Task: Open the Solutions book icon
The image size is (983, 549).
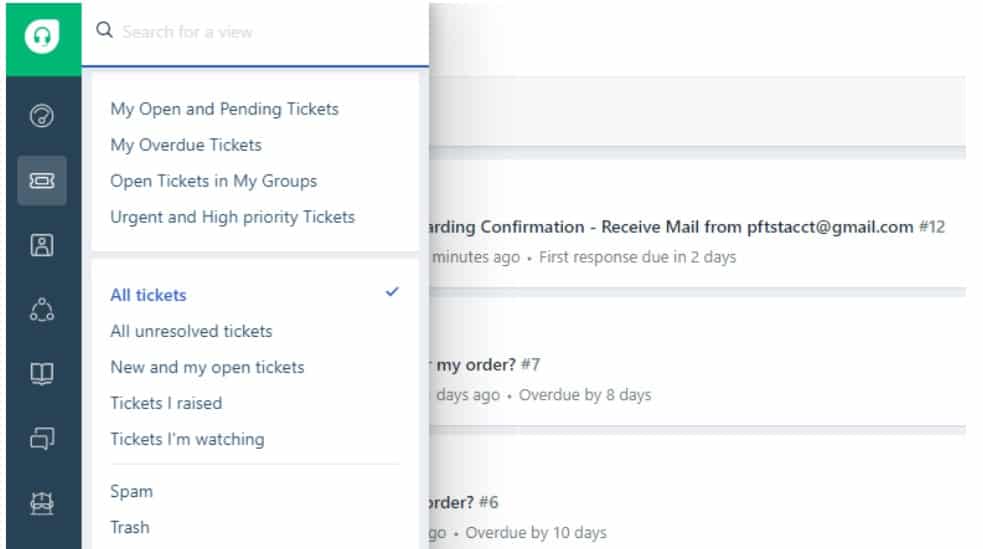Action: (x=41, y=374)
